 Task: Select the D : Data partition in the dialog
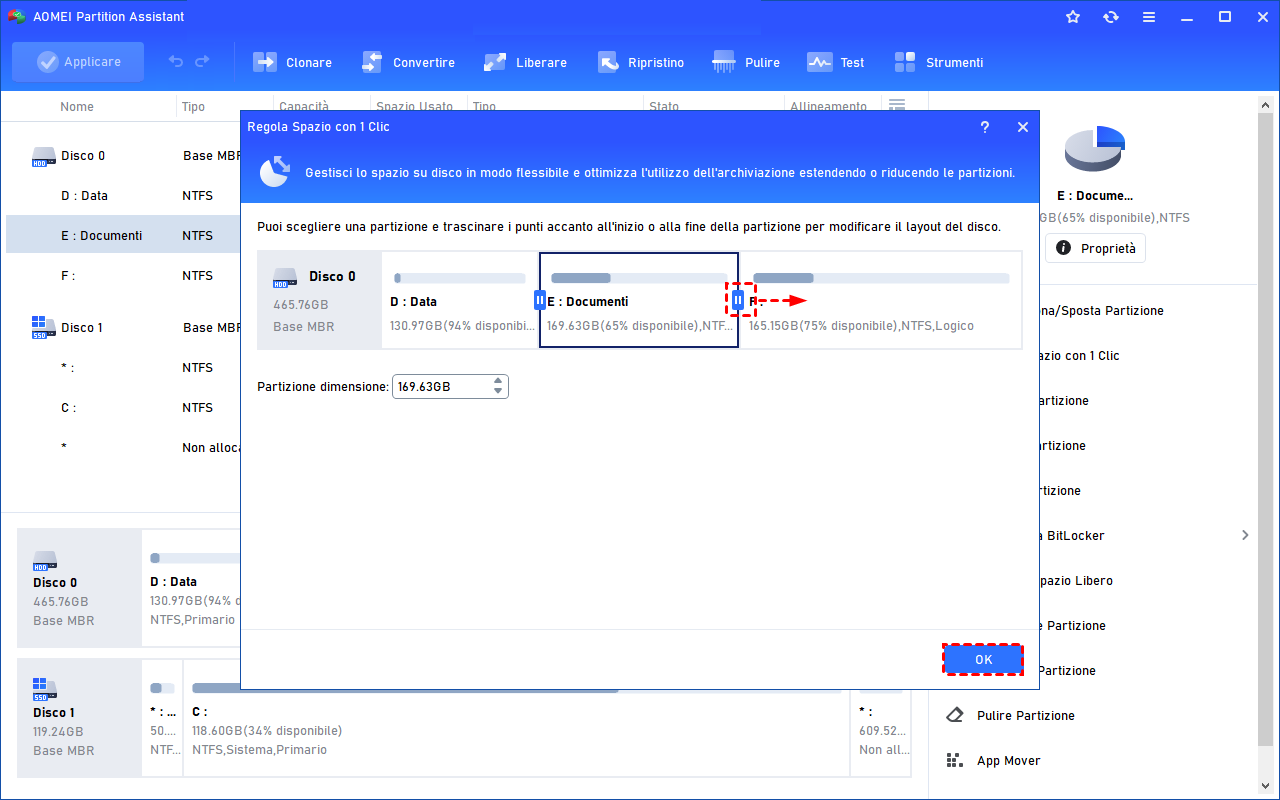click(x=458, y=300)
